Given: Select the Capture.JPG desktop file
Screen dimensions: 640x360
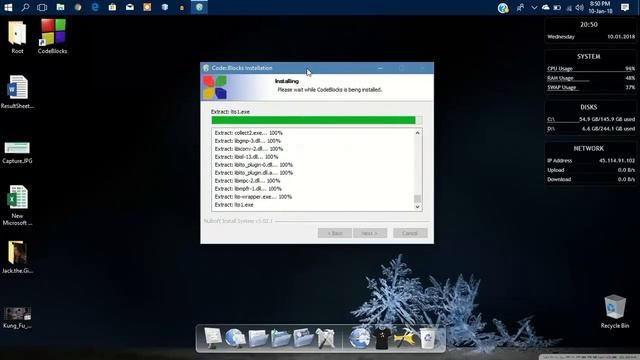Looking at the screenshot, I should click(17, 152).
